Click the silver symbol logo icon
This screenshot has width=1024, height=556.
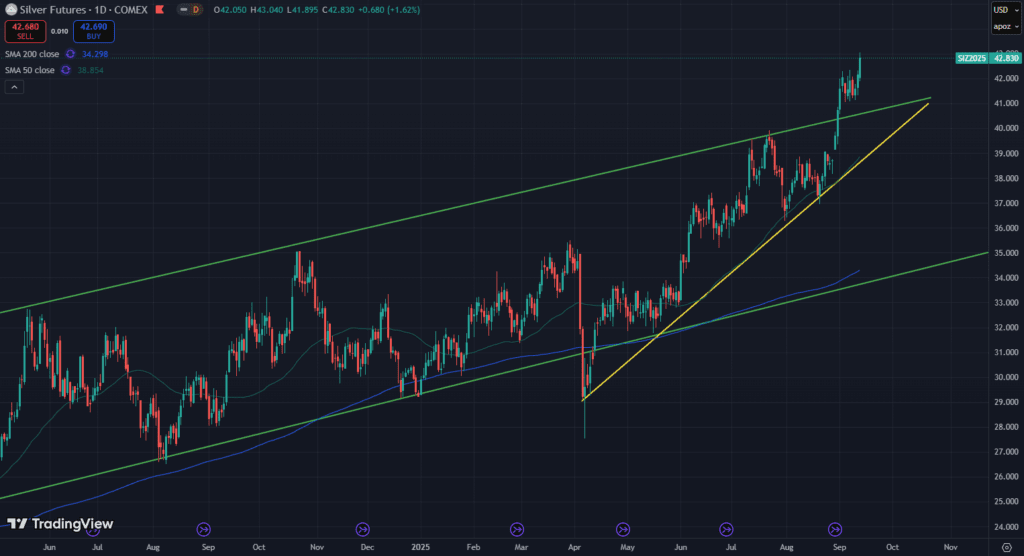click(x=11, y=9)
